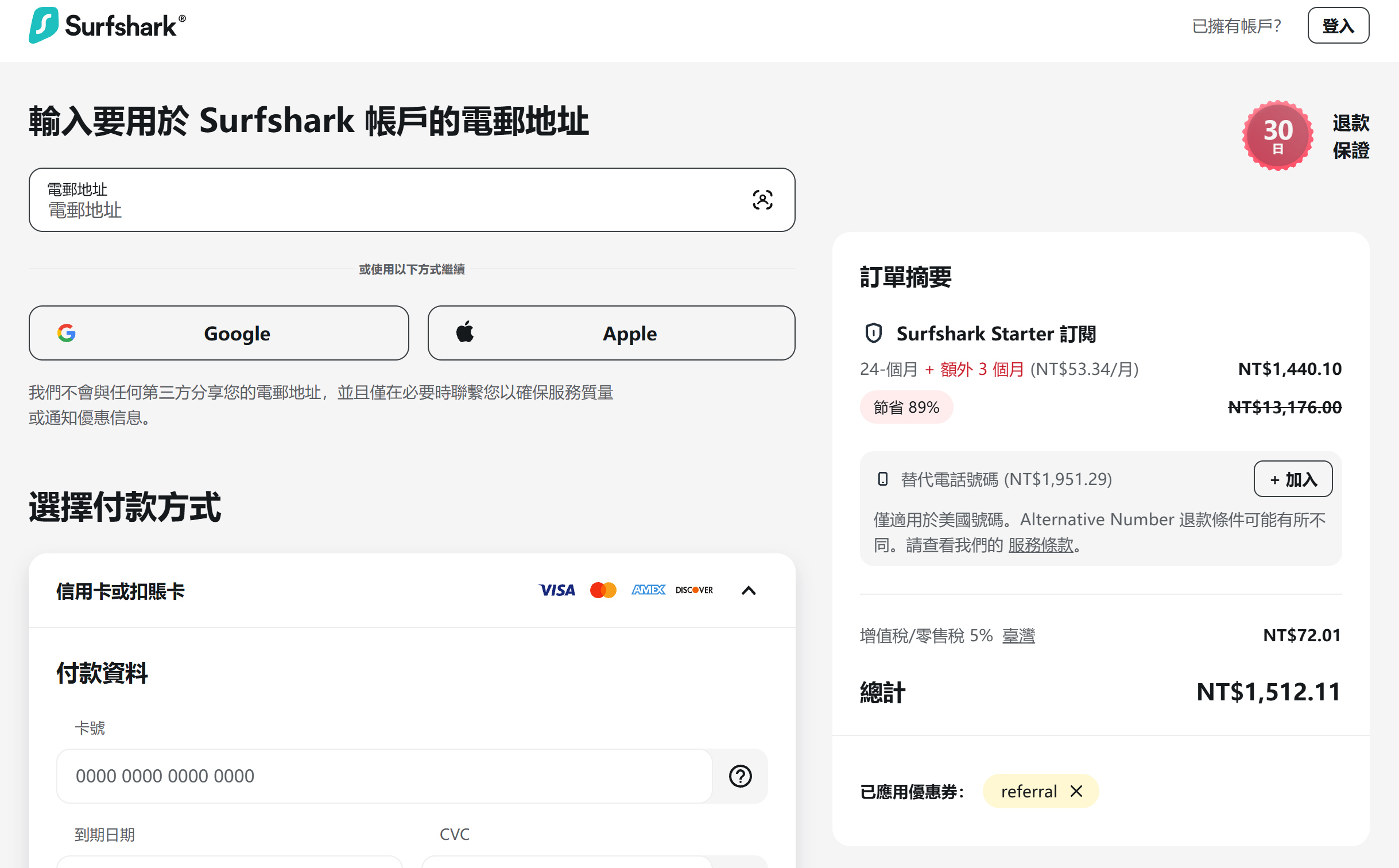Open the 服務條款 terms link
Screen dimensions: 1399x868
pyautogui.click(x=1040, y=545)
